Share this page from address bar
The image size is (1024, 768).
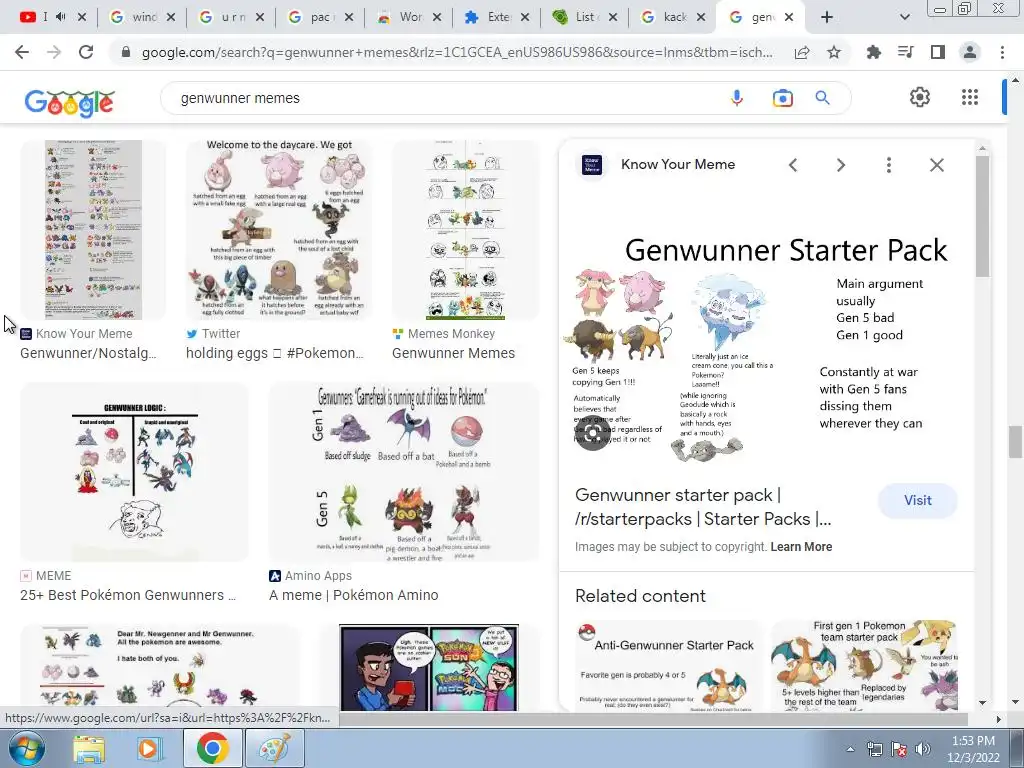802,52
